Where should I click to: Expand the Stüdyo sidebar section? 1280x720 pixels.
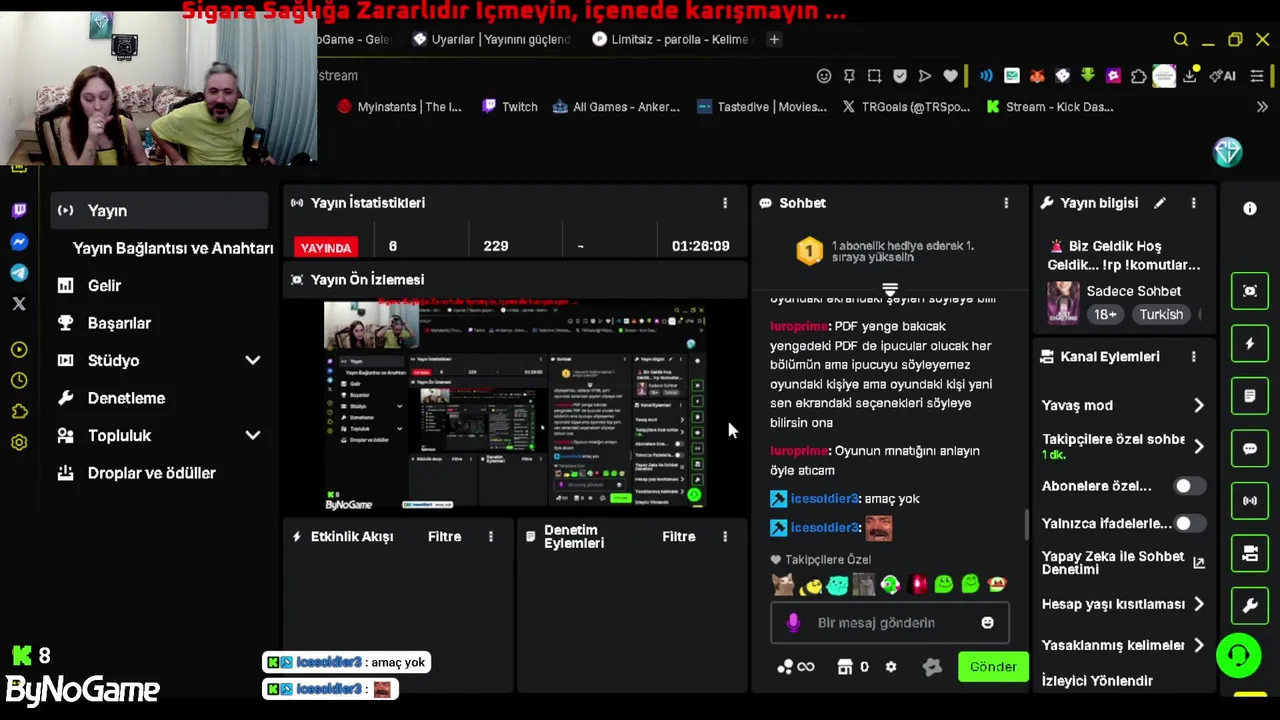tap(253, 361)
